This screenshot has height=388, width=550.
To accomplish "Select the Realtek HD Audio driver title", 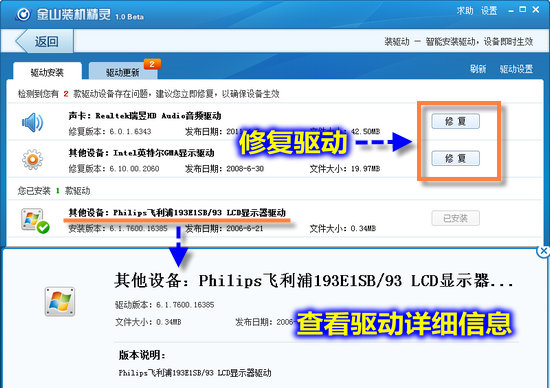I will pyautogui.click(x=145, y=115).
